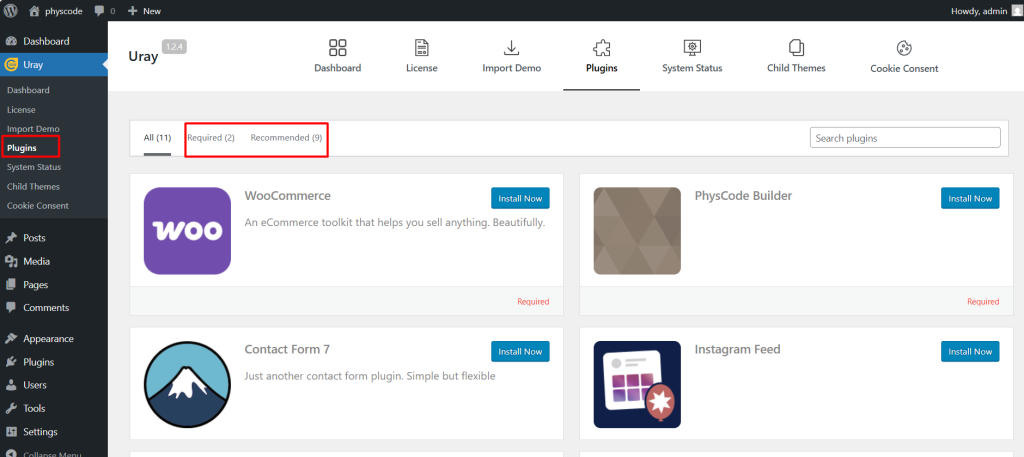Install the PhysCode Builder plugin now

click(970, 198)
